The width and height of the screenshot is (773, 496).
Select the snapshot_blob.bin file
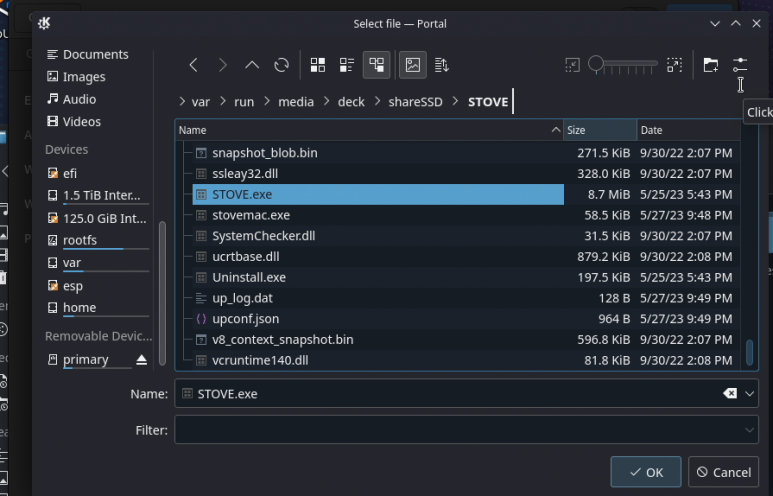[265, 153]
